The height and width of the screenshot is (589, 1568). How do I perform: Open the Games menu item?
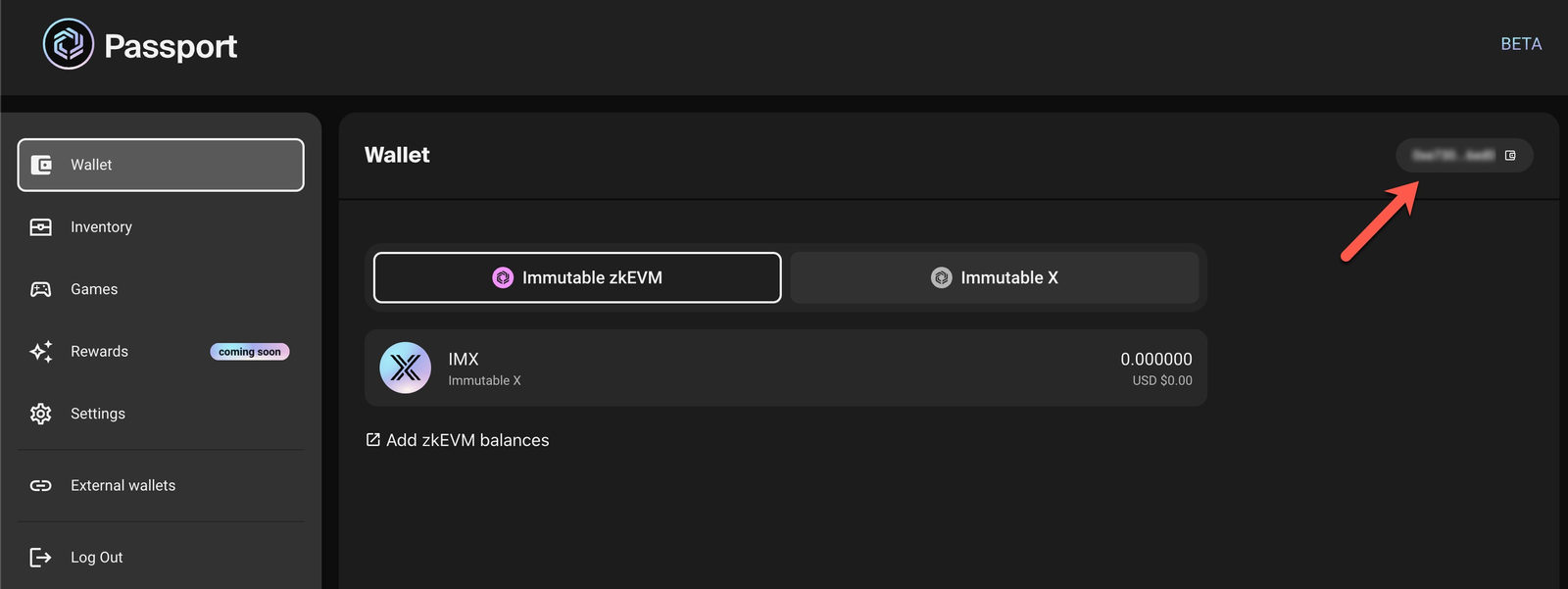point(161,289)
